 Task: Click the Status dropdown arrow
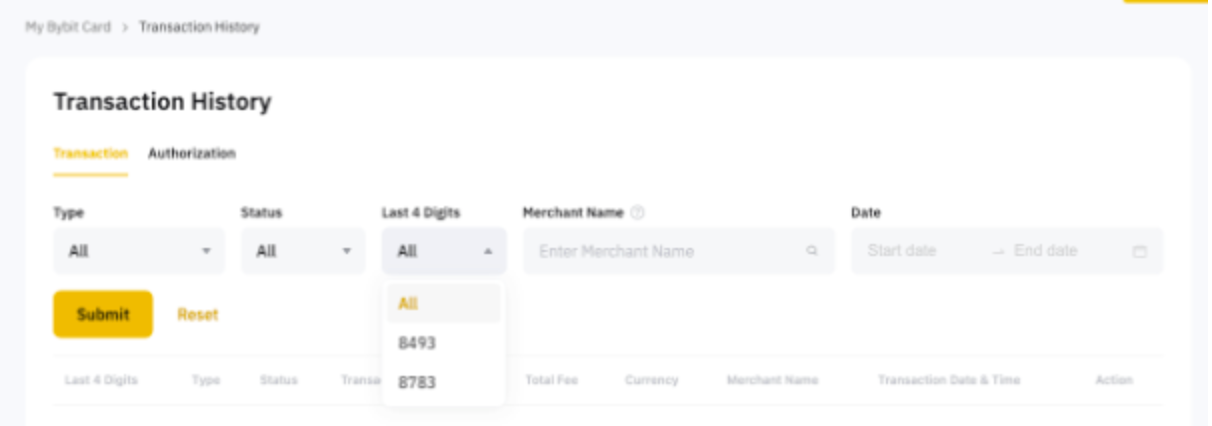point(347,252)
